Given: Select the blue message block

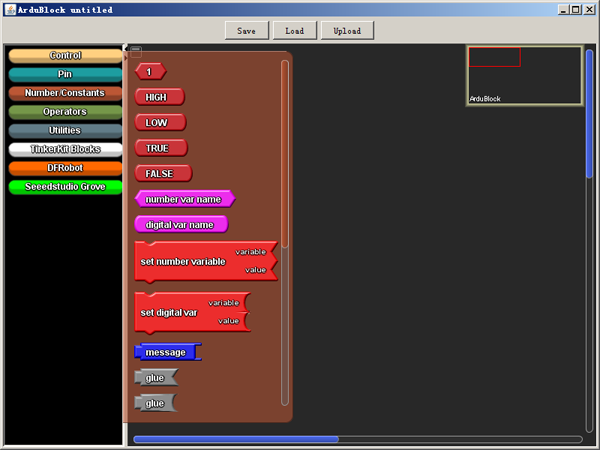Looking at the screenshot, I should point(168,352).
